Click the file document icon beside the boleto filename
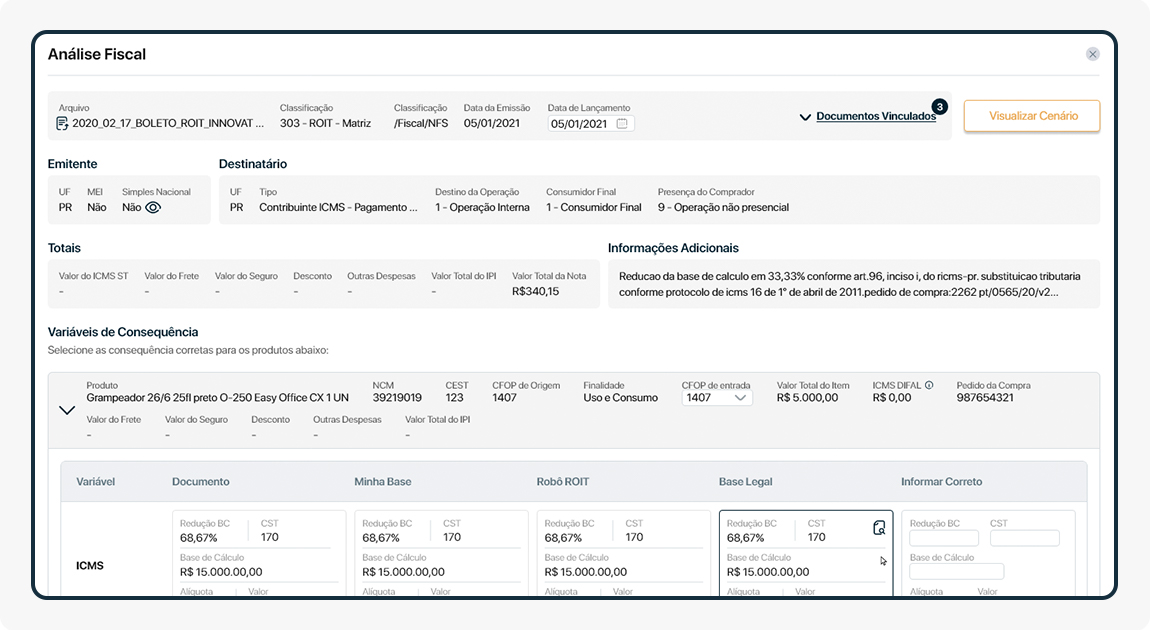1150x630 pixels. [63, 124]
